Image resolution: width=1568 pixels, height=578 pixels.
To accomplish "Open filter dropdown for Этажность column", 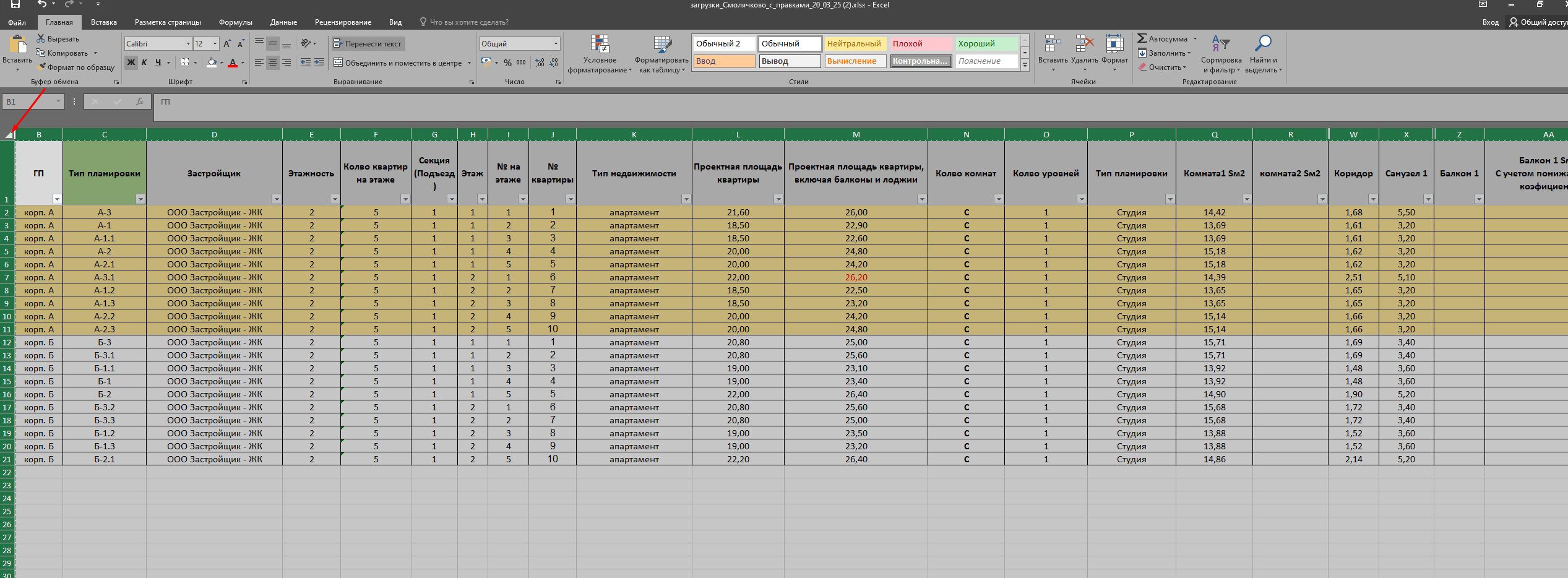I will tap(335, 199).
